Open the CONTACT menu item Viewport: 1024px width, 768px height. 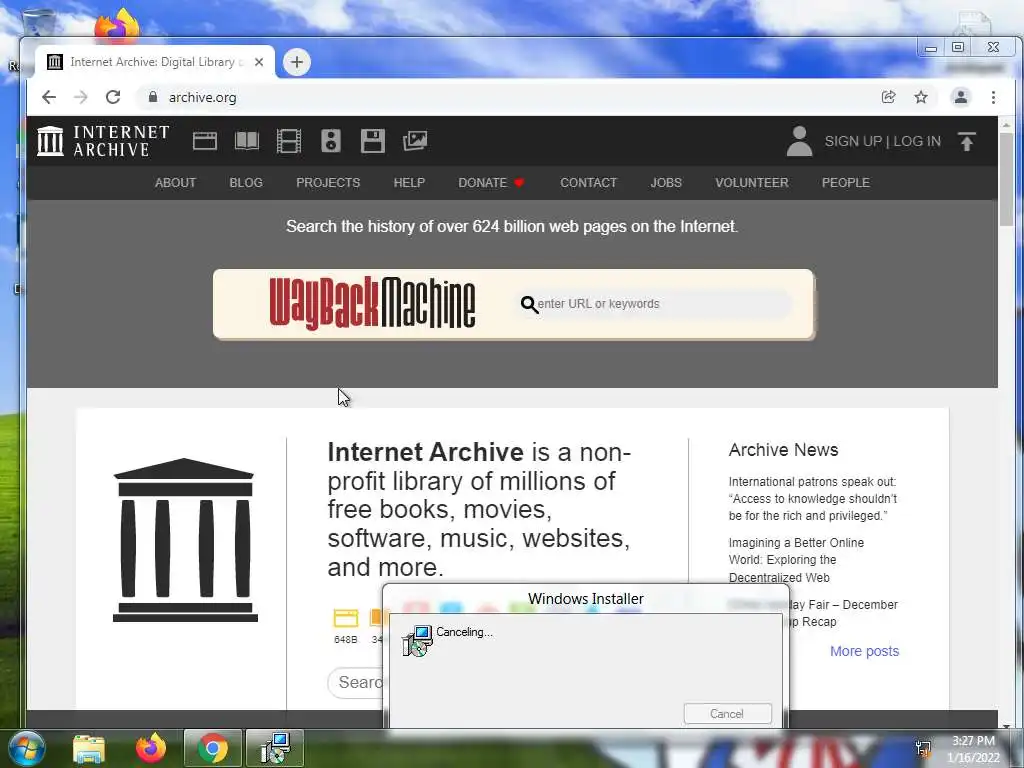(x=588, y=183)
